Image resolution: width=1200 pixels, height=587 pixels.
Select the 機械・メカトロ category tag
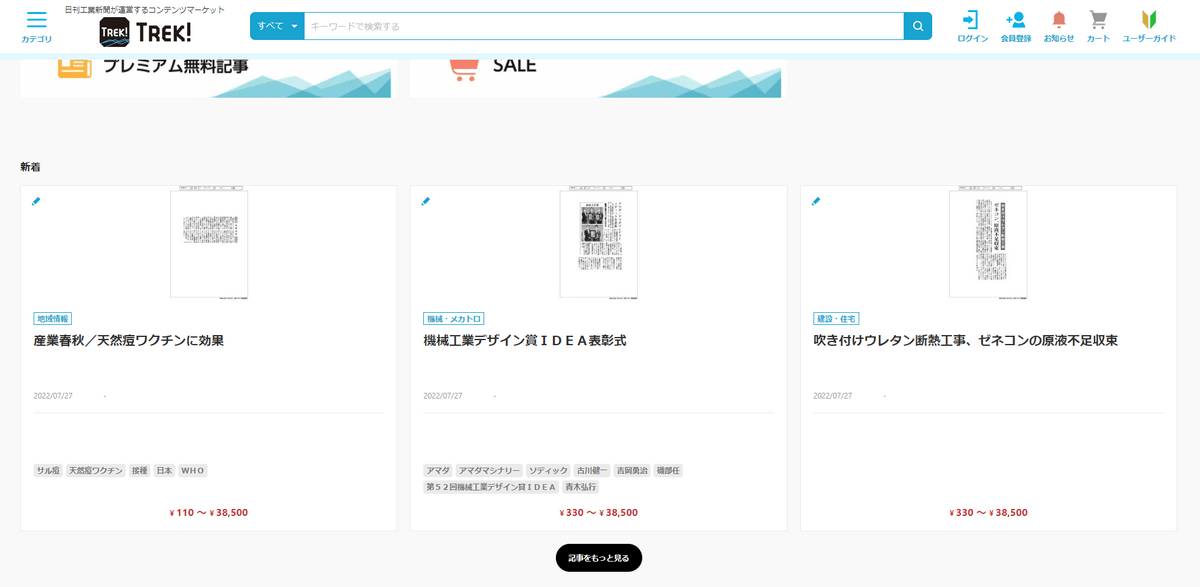(454, 318)
